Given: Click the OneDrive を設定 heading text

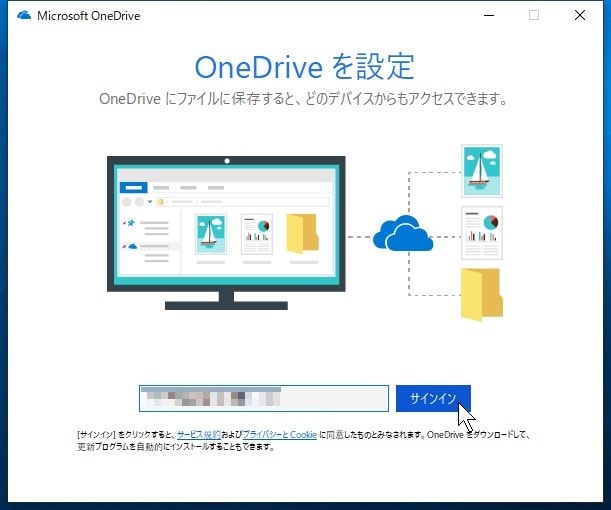Looking at the screenshot, I should pyautogui.click(x=304, y=67).
